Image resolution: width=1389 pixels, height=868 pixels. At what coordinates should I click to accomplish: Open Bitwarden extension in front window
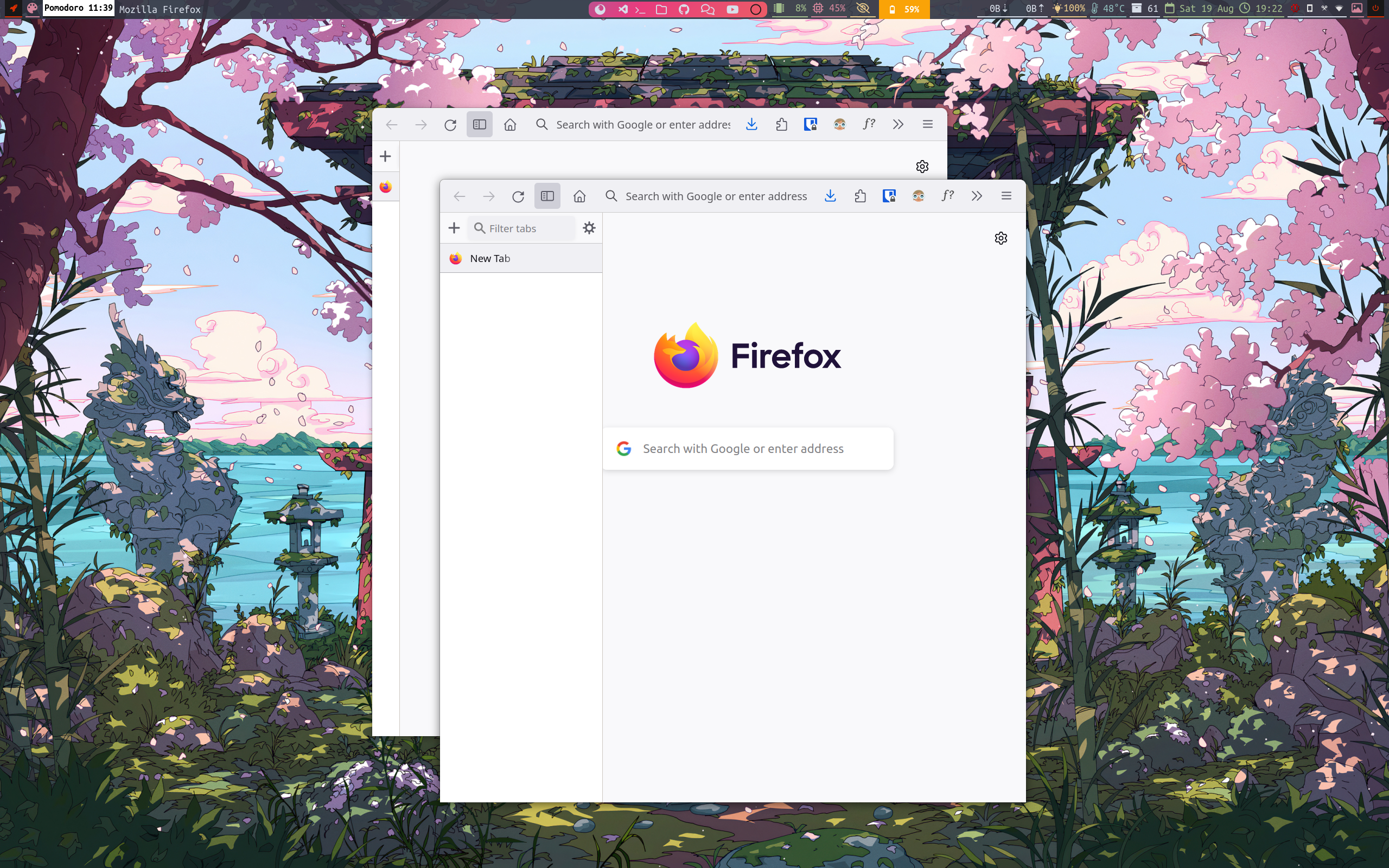(889, 196)
